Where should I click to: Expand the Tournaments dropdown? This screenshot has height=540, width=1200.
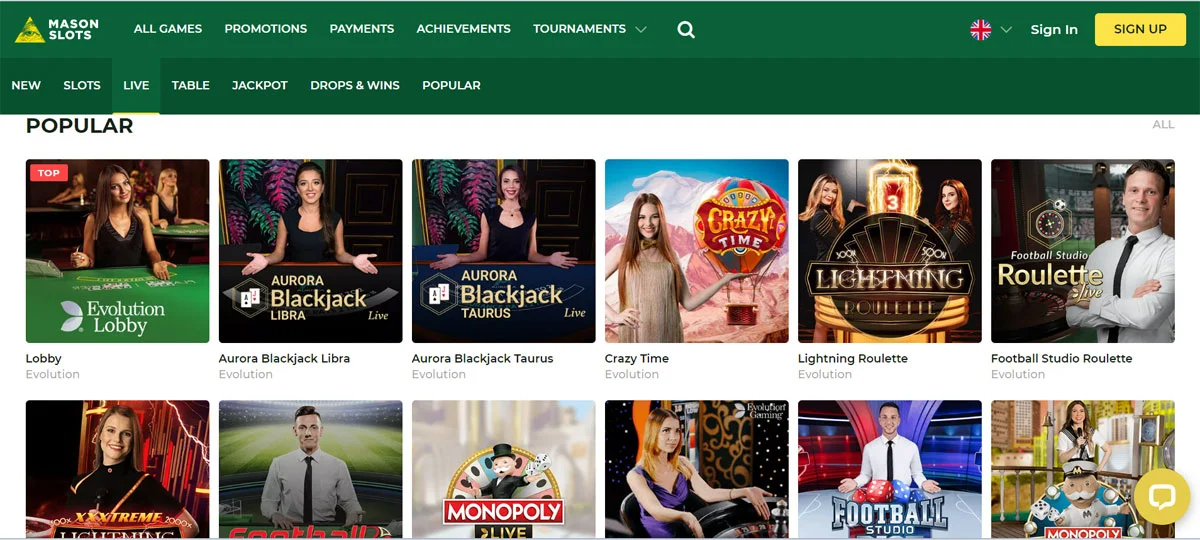tap(590, 29)
